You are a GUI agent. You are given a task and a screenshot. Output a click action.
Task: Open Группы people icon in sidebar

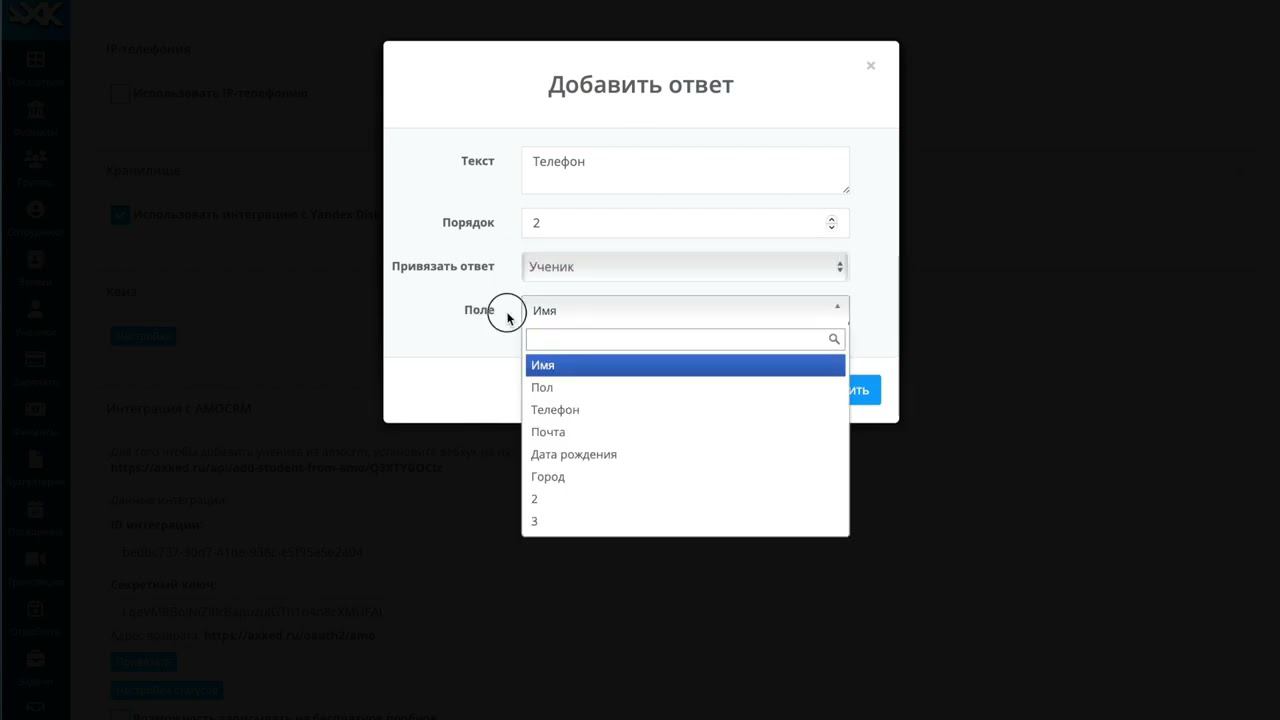[x=35, y=159]
